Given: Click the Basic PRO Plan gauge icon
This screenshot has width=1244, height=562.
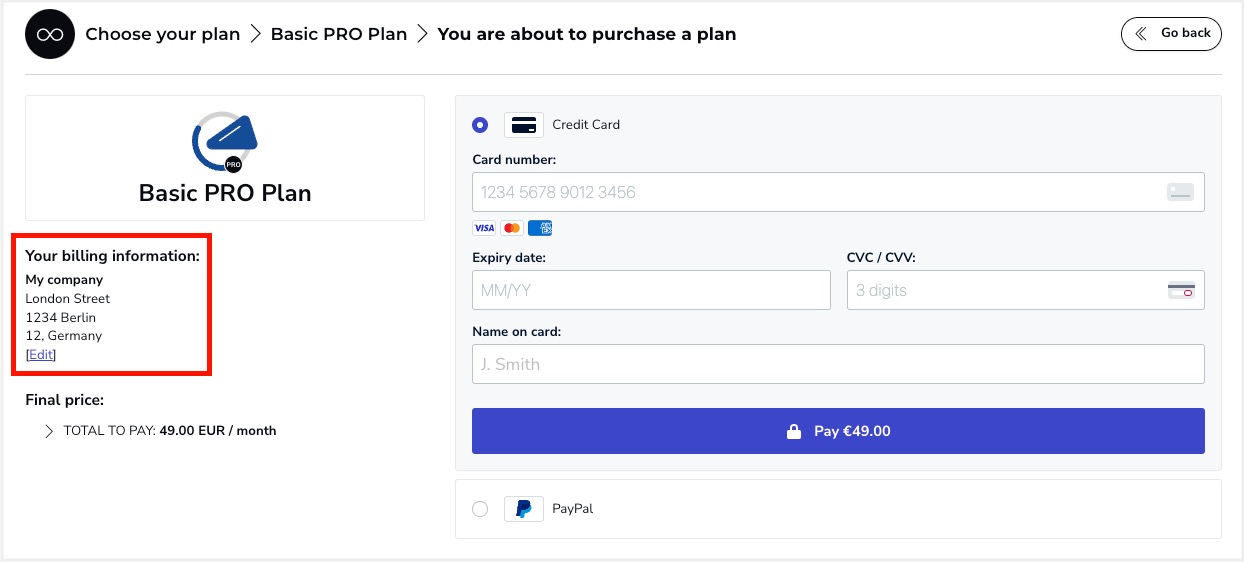Looking at the screenshot, I should click(x=225, y=142).
